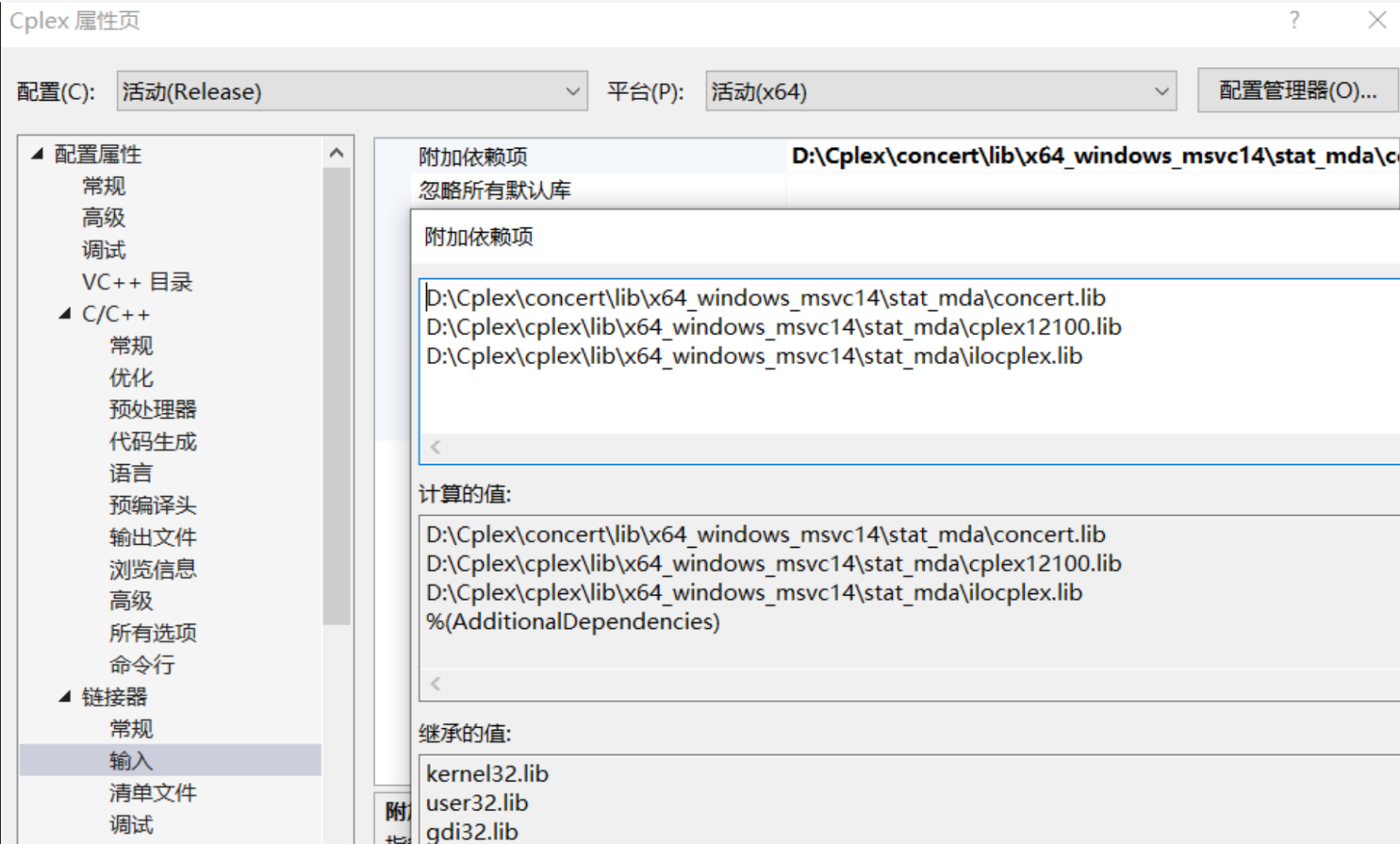Click the 配置管理器(O)... button
This screenshot has width=1400, height=844.
(1298, 91)
